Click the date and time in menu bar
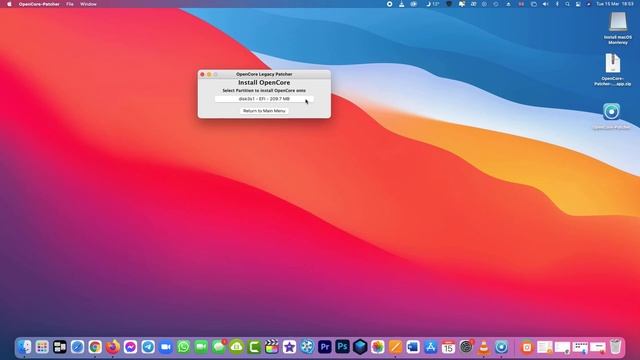The image size is (640, 360). 615,4
